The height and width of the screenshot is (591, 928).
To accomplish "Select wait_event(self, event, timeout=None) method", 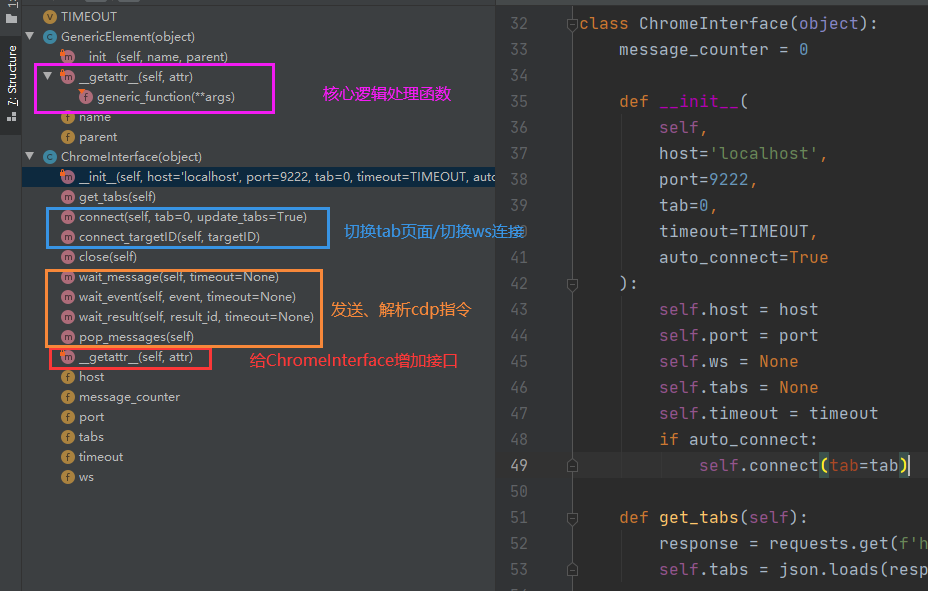I will [x=187, y=296].
